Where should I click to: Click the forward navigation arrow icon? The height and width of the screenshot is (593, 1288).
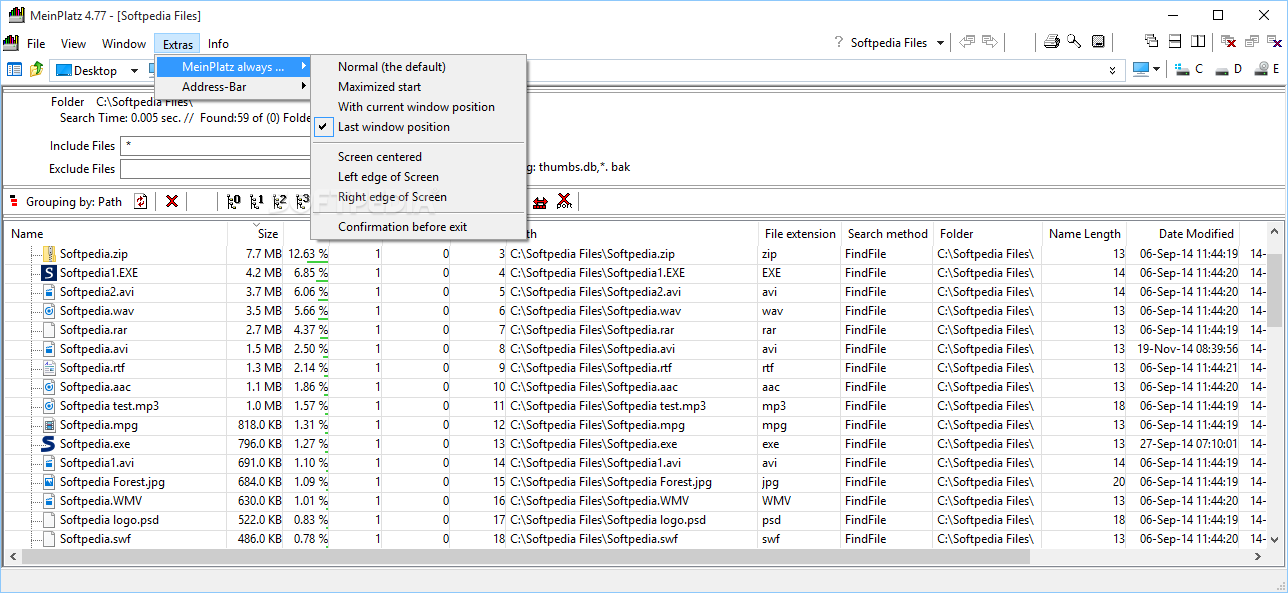pos(990,42)
